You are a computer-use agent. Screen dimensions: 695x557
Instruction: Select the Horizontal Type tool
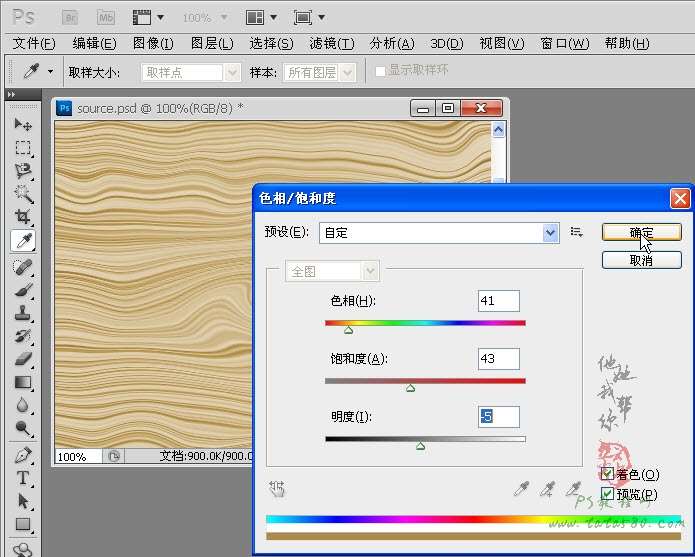[23, 478]
